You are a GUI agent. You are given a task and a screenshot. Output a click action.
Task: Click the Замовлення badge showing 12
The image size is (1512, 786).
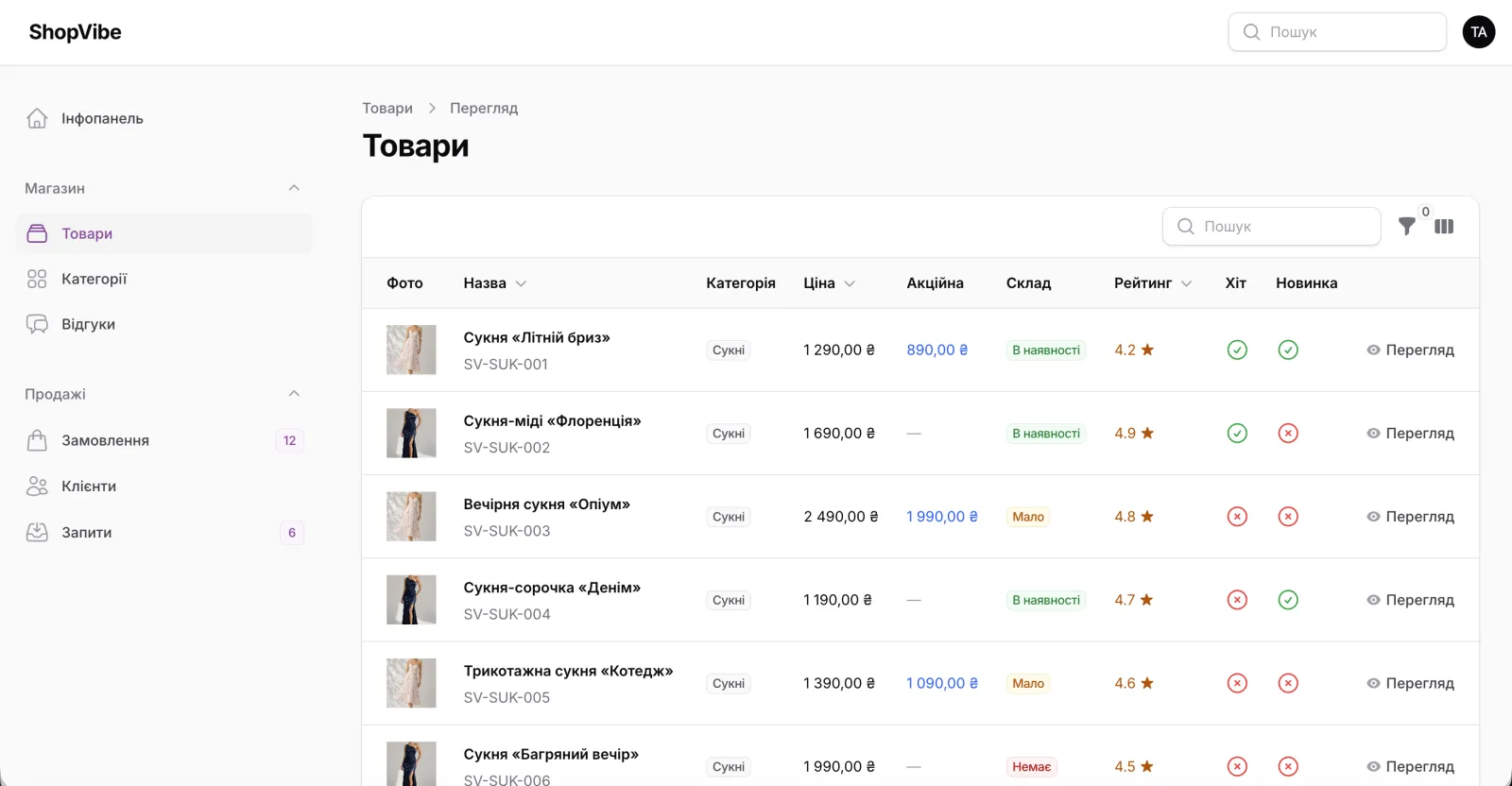pos(289,440)
